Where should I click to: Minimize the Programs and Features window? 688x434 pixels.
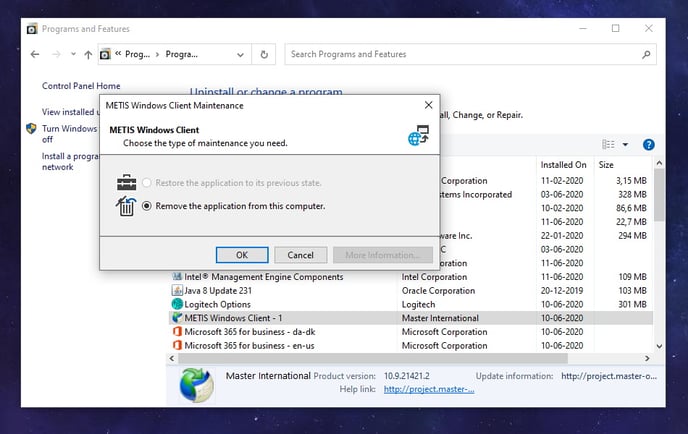(x=583, y=29)
